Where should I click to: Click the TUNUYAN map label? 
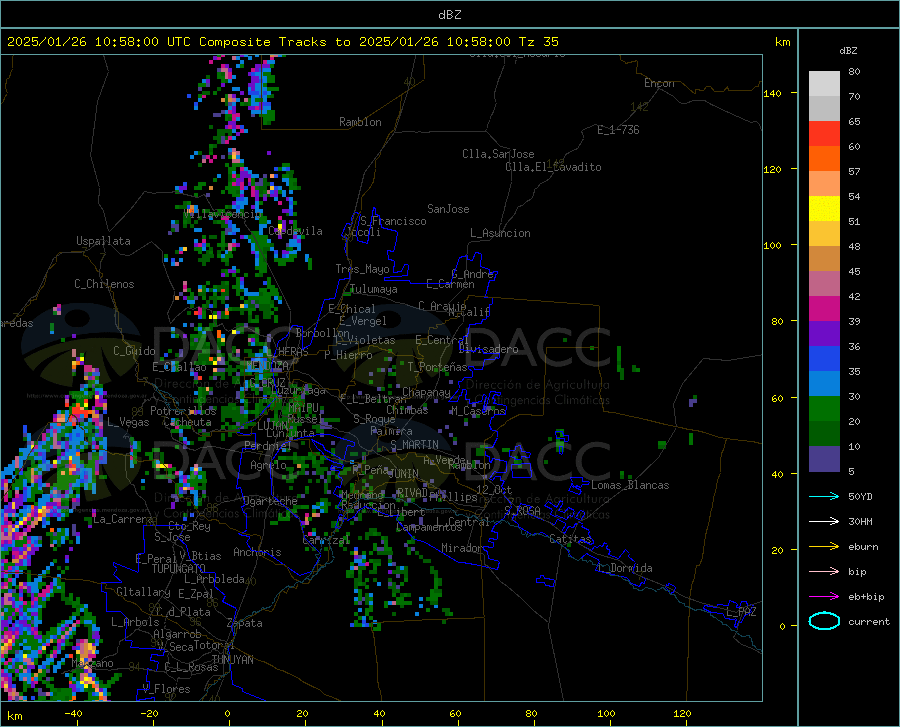[x=232, y=660]
